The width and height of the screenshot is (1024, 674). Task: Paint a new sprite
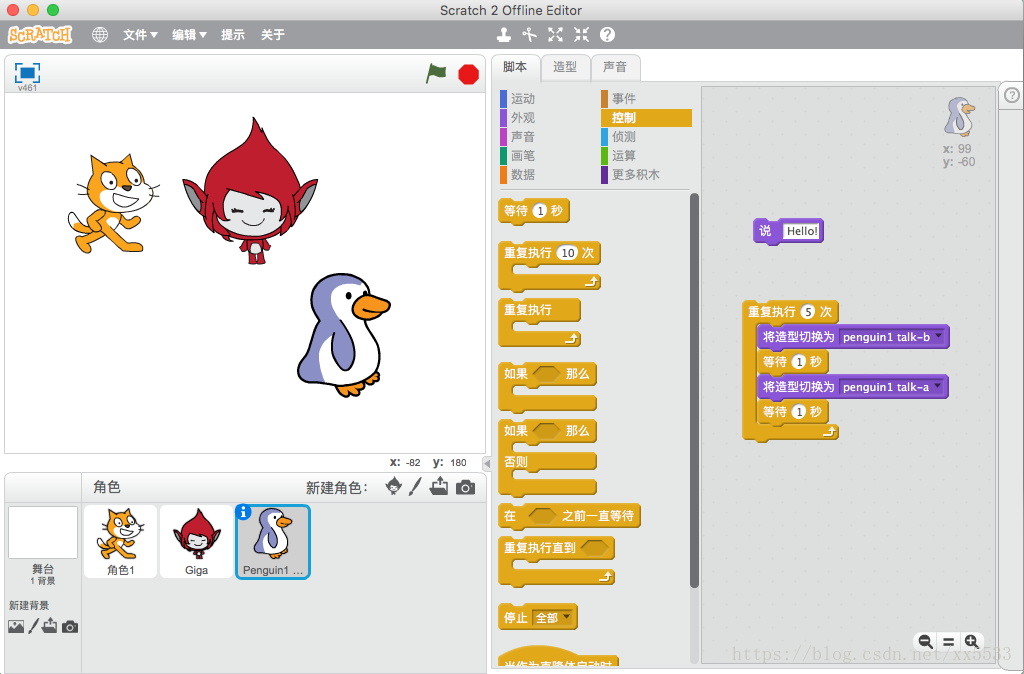(415, 487)
